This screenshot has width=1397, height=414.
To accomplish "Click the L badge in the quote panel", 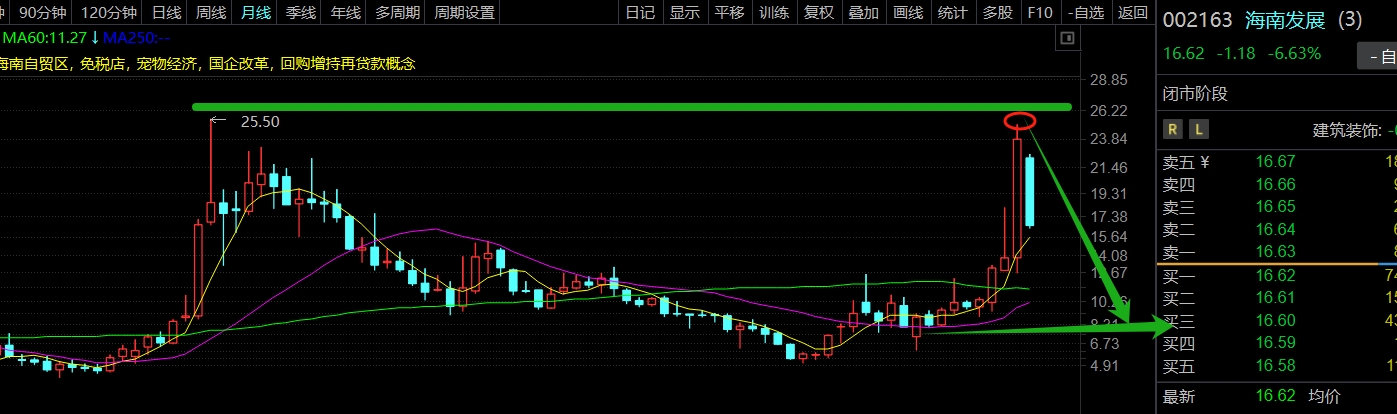I will point(1198,129).
